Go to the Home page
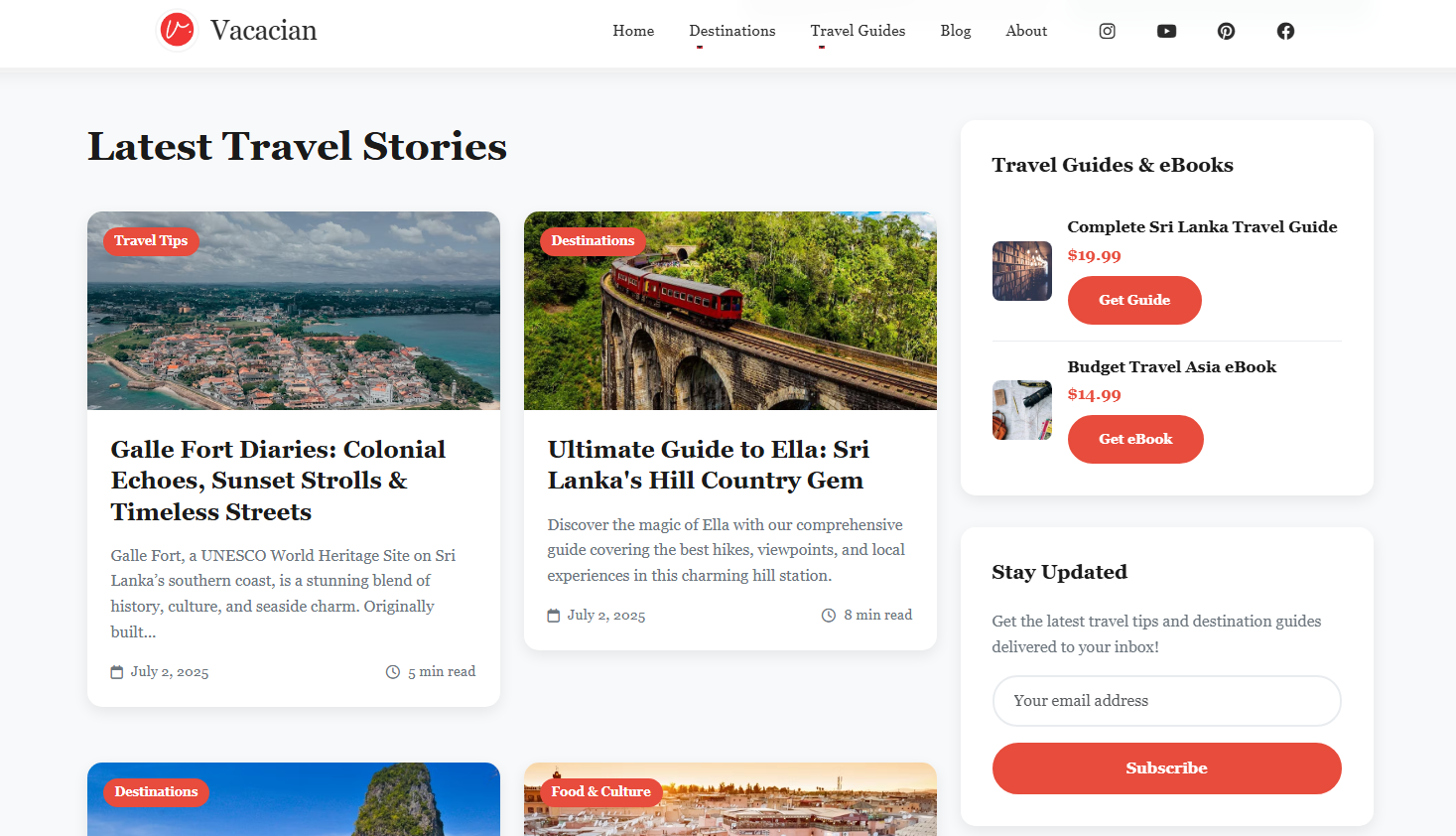Screen dimensions: 1456x836 [x=633, y=31]
